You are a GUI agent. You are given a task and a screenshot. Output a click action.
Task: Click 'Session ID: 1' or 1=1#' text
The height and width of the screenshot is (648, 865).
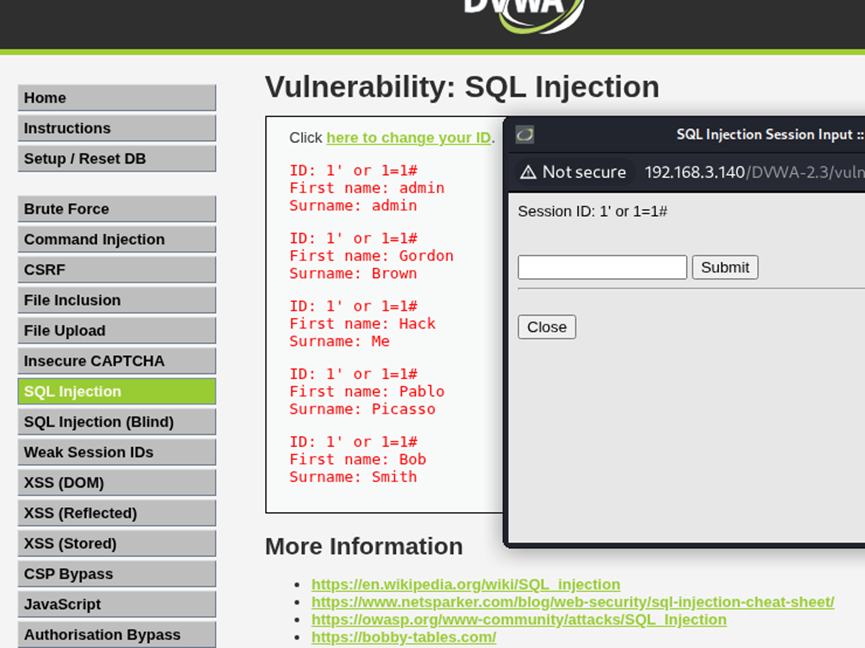(x=592, y=211)
